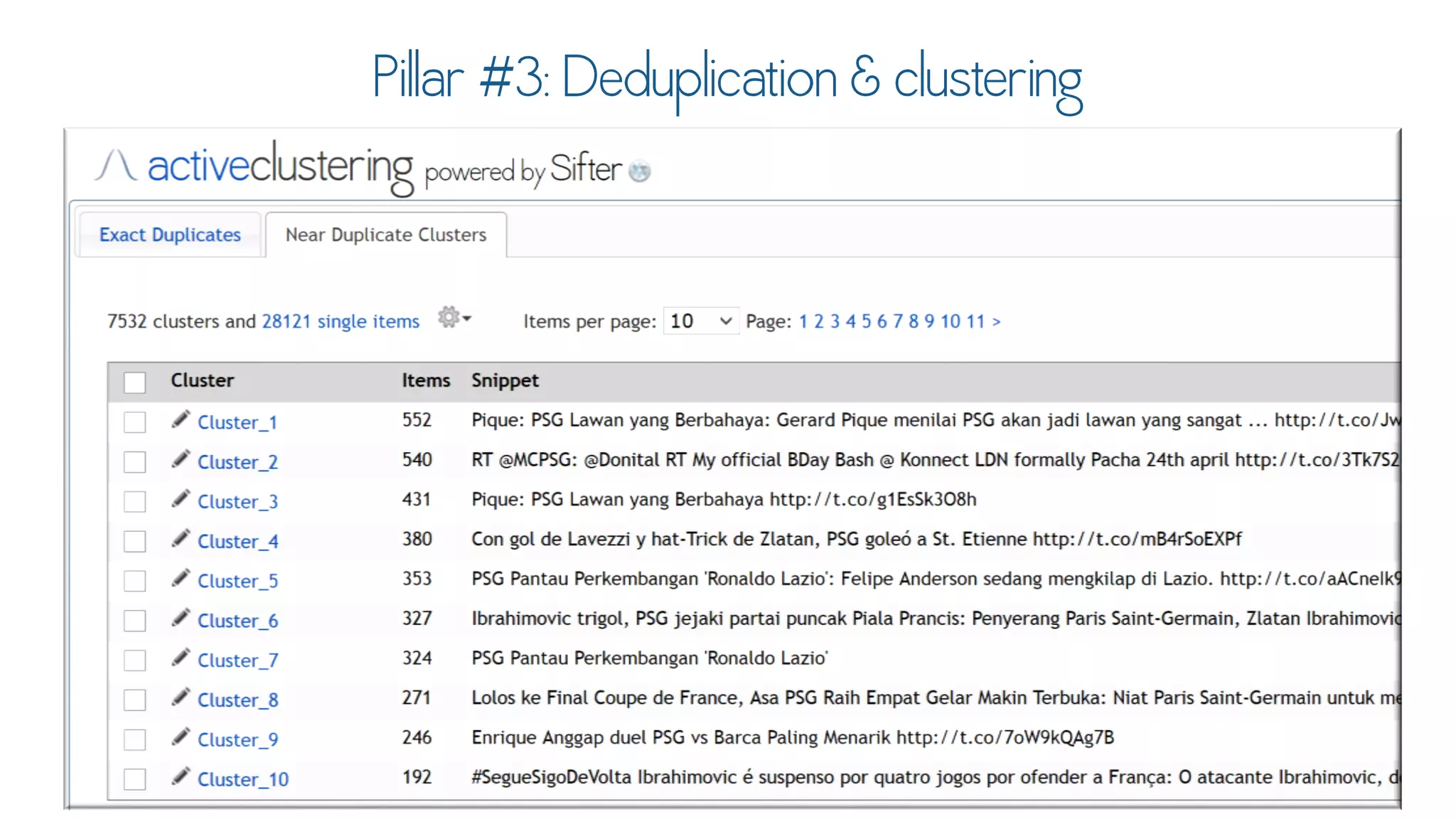1456x819 pixels.
Task: Click the pencil edit icon for Cluster_1
Action: tap(181, 419)
